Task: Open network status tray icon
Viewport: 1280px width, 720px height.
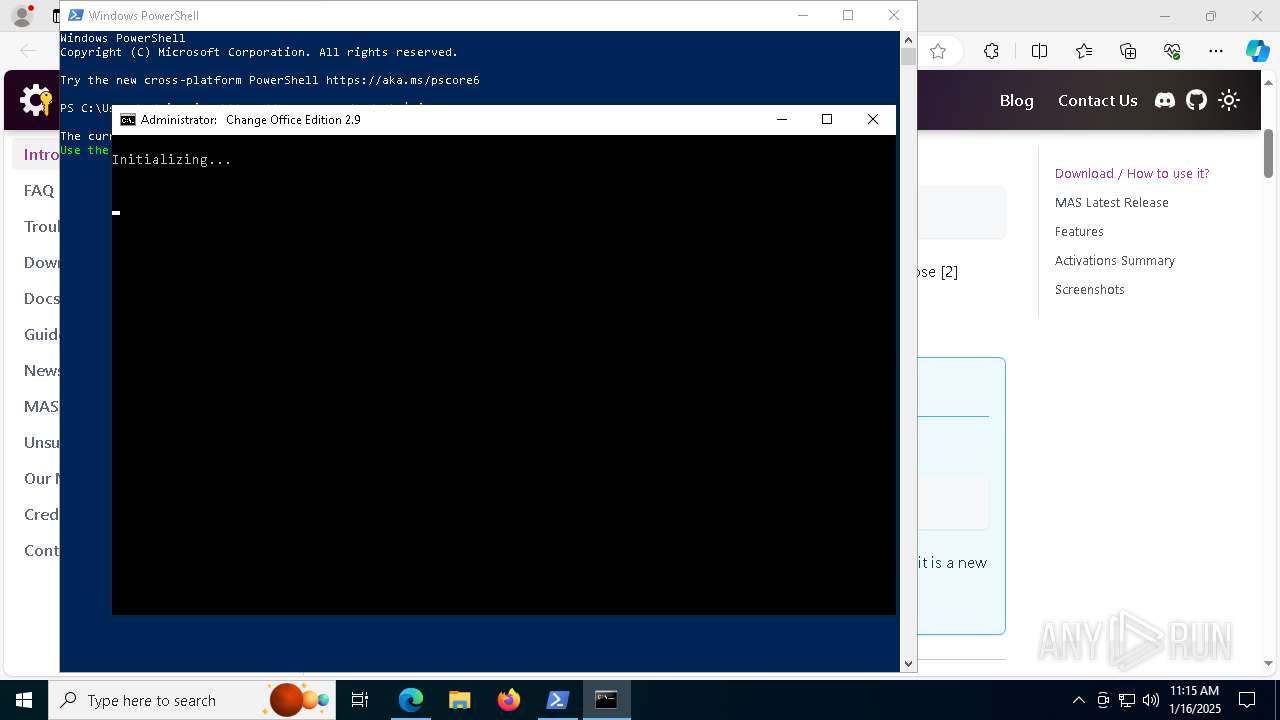Action: [1127, 700]
